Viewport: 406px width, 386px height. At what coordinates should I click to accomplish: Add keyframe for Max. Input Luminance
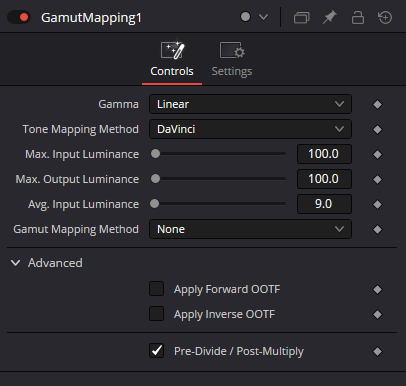coord(377,154)
